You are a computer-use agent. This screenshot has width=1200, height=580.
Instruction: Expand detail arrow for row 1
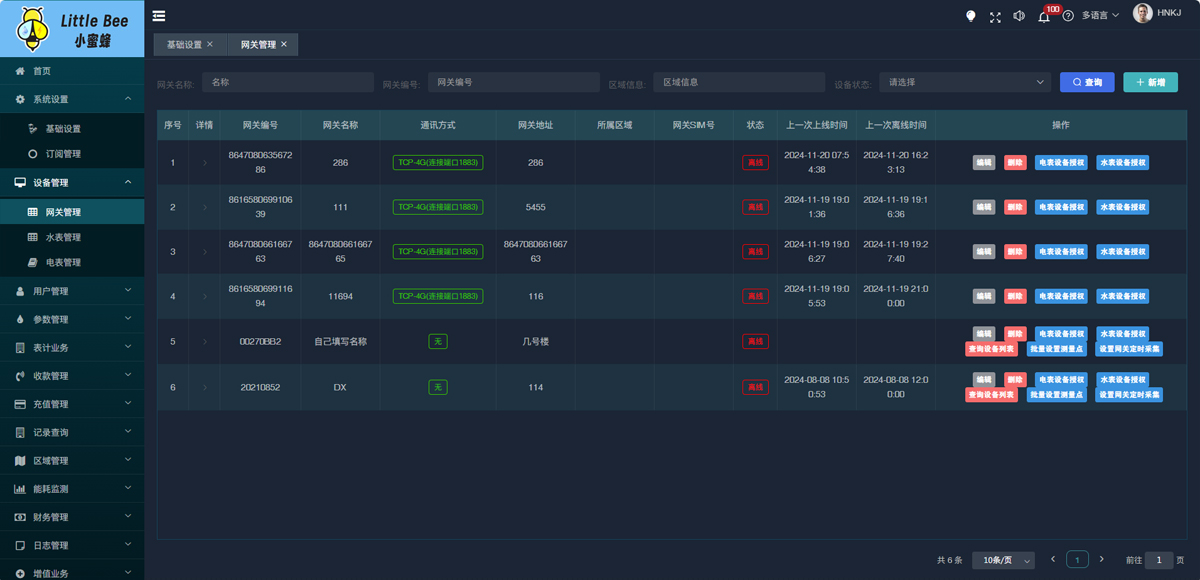coord(205,162)
